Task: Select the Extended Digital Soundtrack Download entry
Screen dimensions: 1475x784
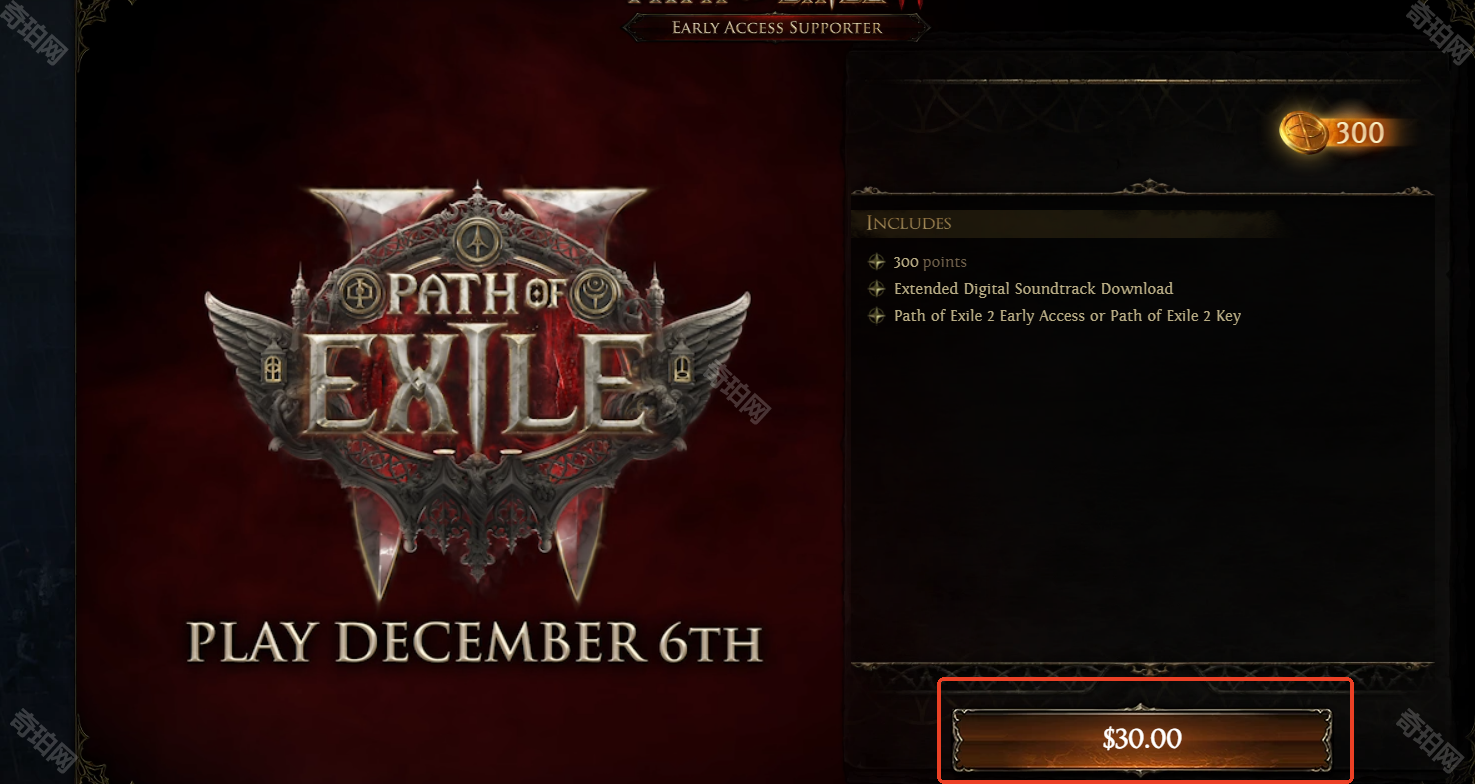Action: click(x=1033, y=289)
